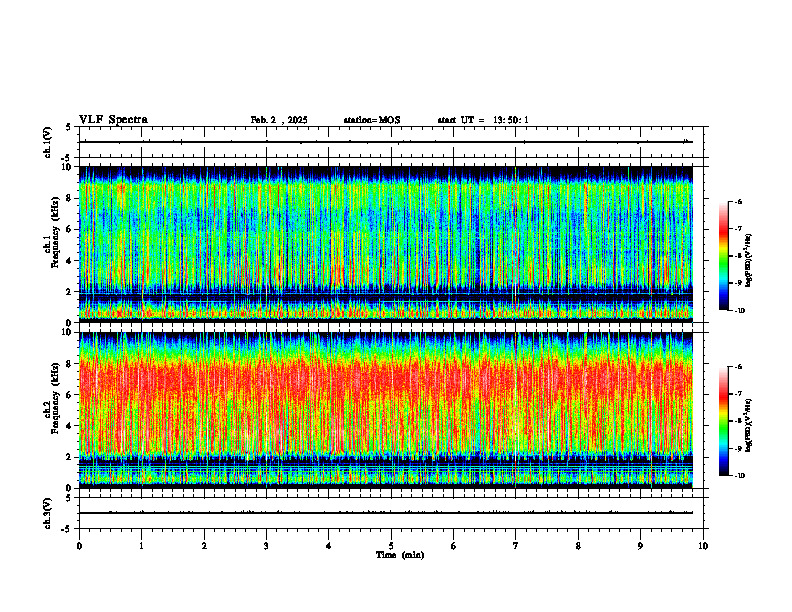Image resolution: width=792 pixels, height=612 pixels.
Task: Click the ch.1 colorbar log(PSD) label
Action: pos(749,261)
